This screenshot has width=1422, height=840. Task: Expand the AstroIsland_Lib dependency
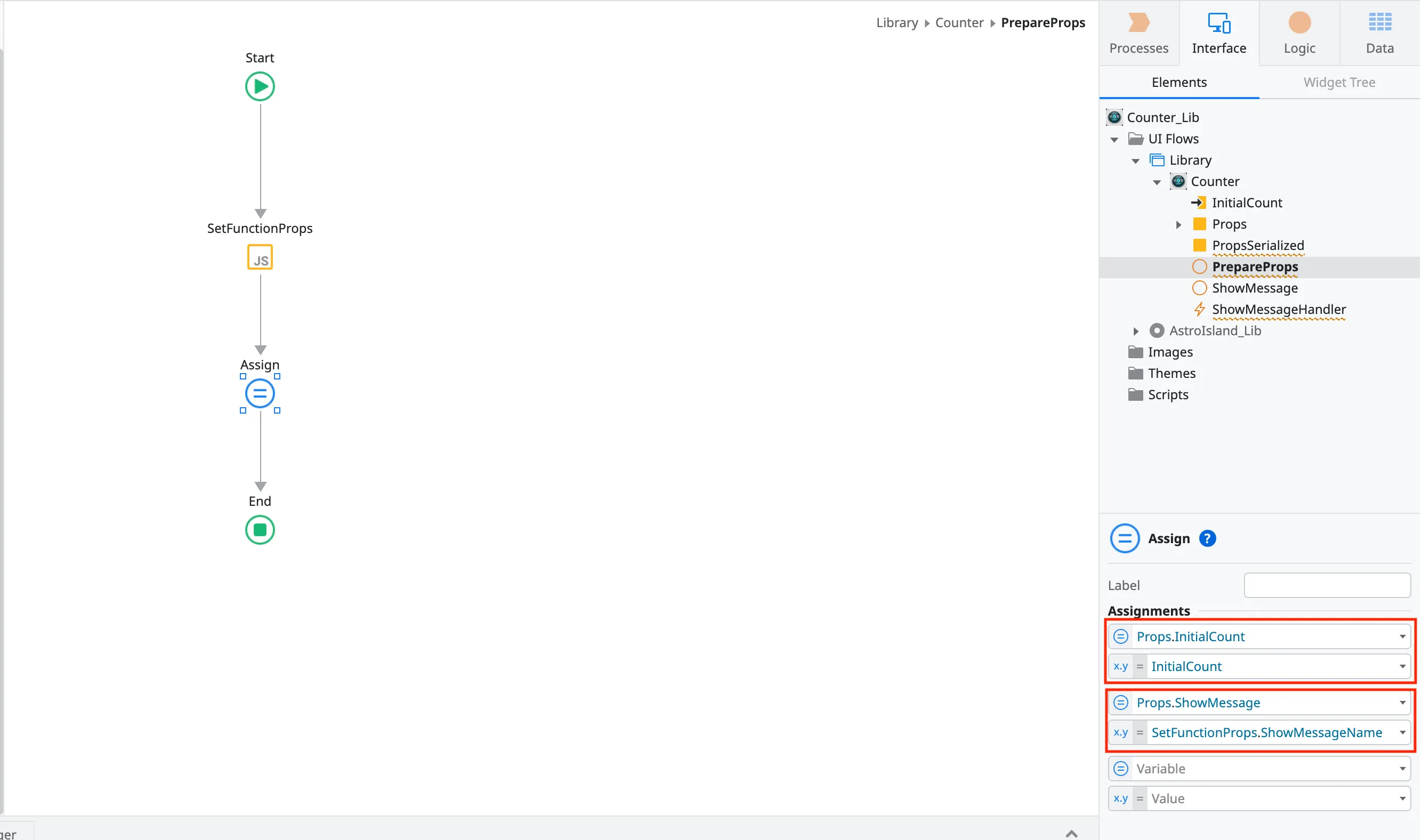click(1135, 331)
